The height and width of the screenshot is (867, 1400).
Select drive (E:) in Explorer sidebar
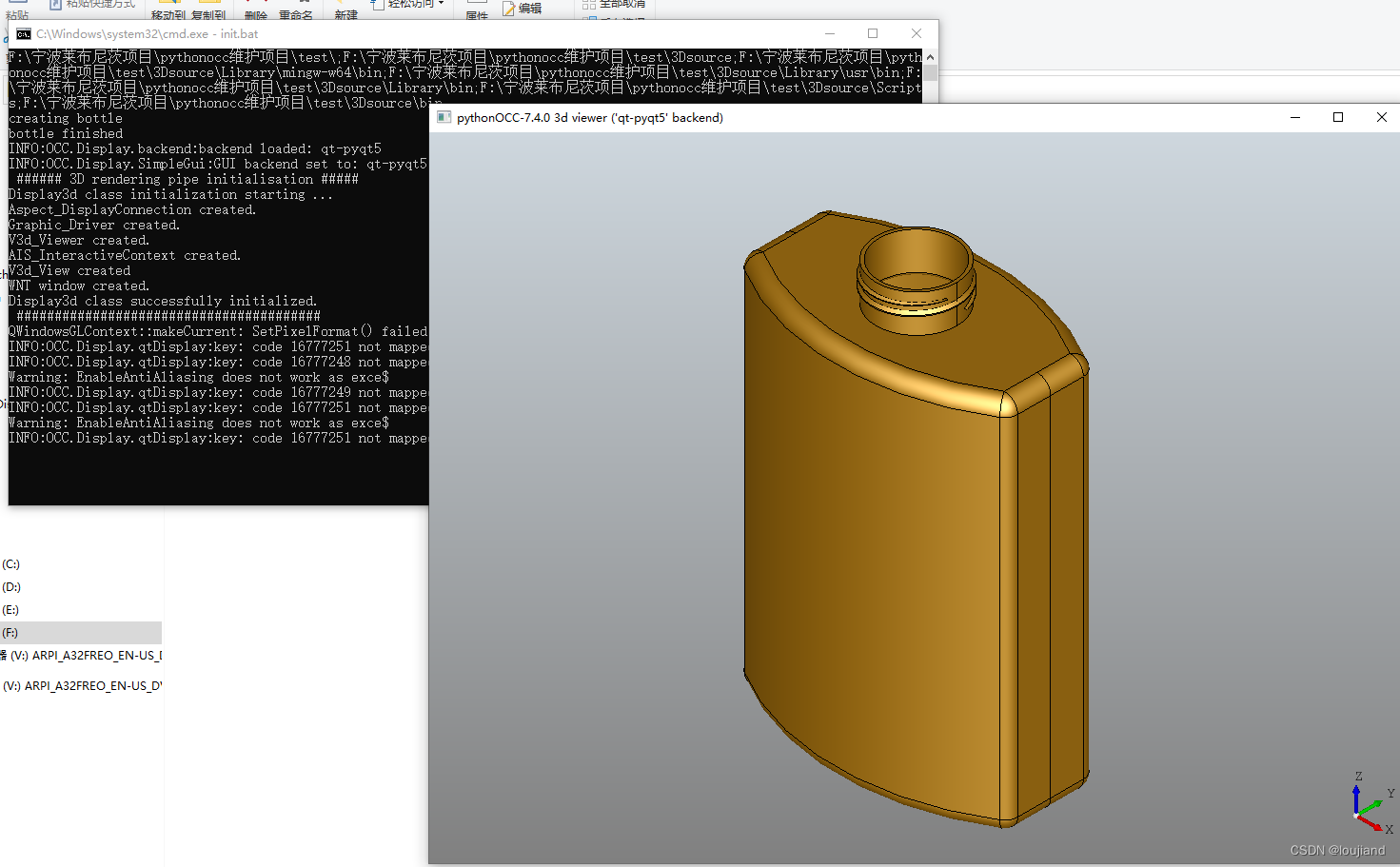(10, 610)
